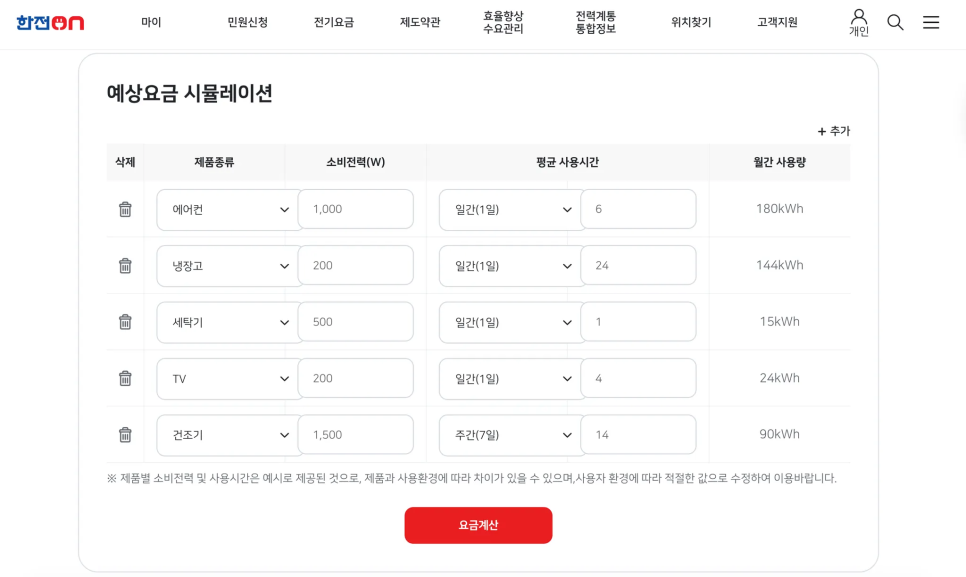Expand the 세탁기 product type selector

point(226,321)
